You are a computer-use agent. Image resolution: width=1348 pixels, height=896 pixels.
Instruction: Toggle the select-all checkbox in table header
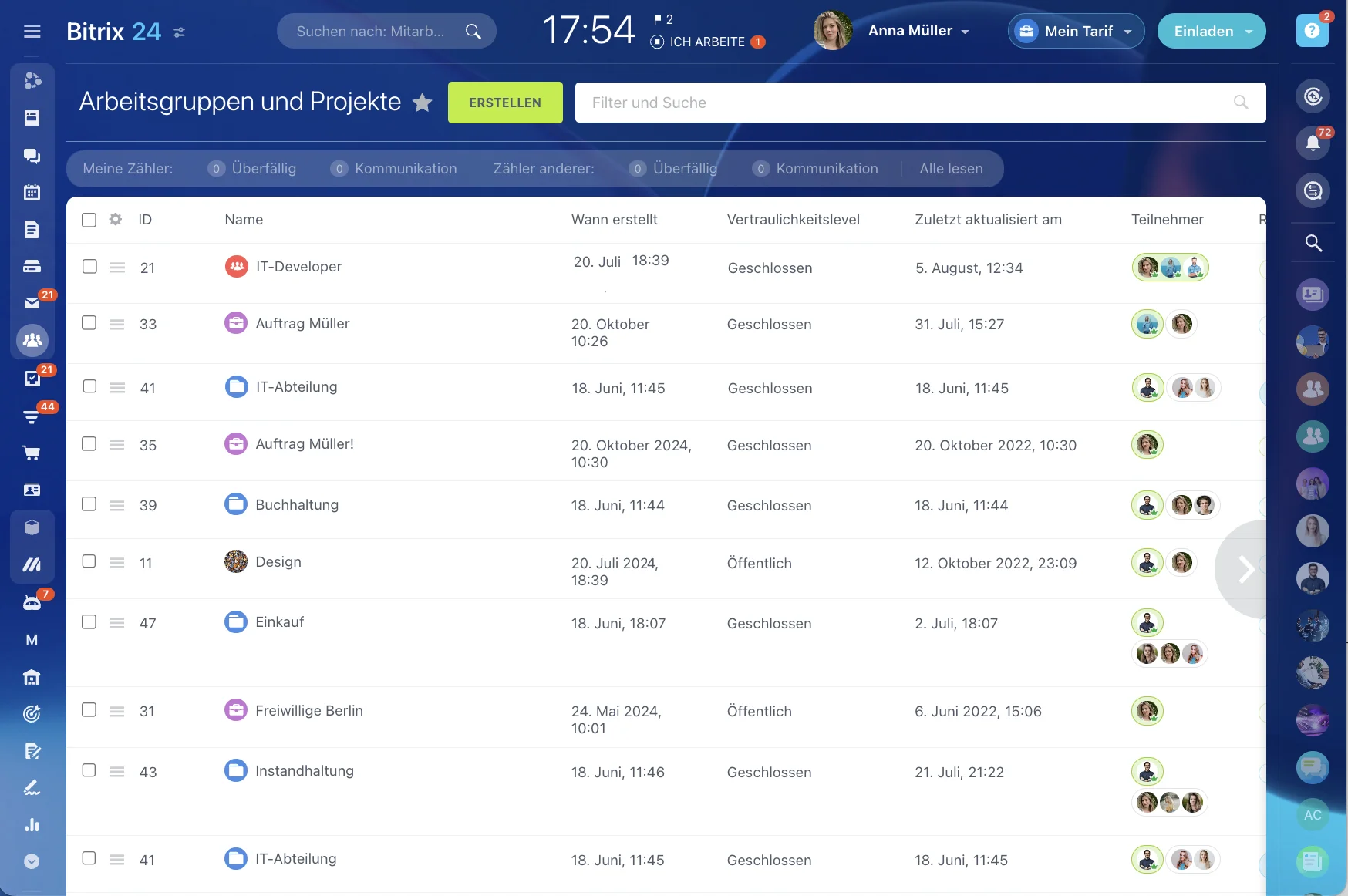coord(89,220)
